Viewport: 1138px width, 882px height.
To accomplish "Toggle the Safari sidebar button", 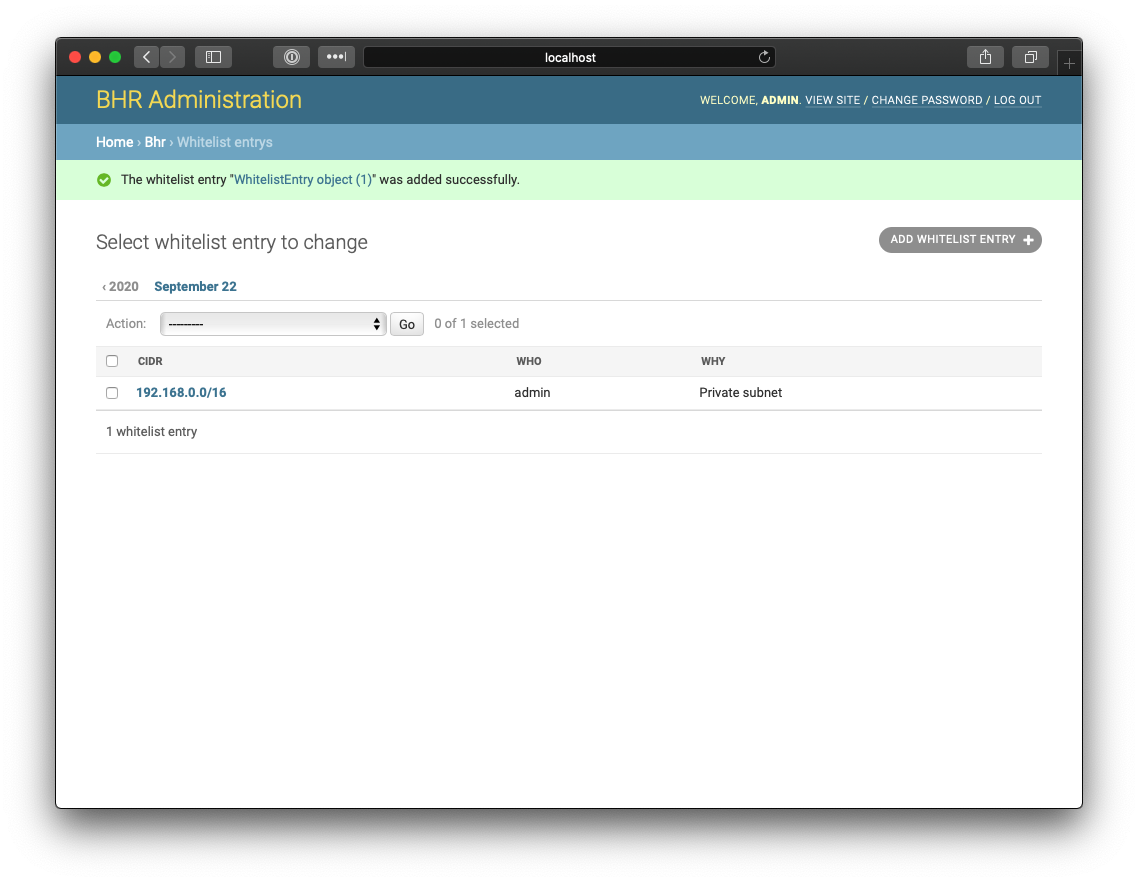I will tap(213, 57).
